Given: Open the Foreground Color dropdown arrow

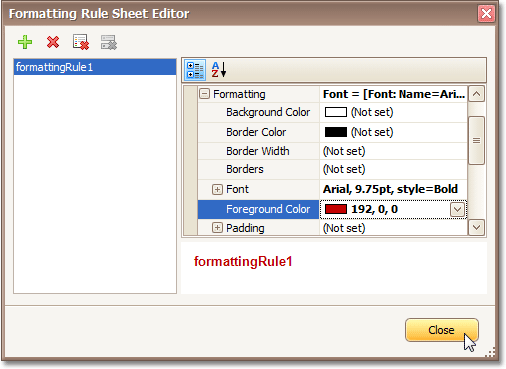Looking at the screenshot, I should coord(457,210).
